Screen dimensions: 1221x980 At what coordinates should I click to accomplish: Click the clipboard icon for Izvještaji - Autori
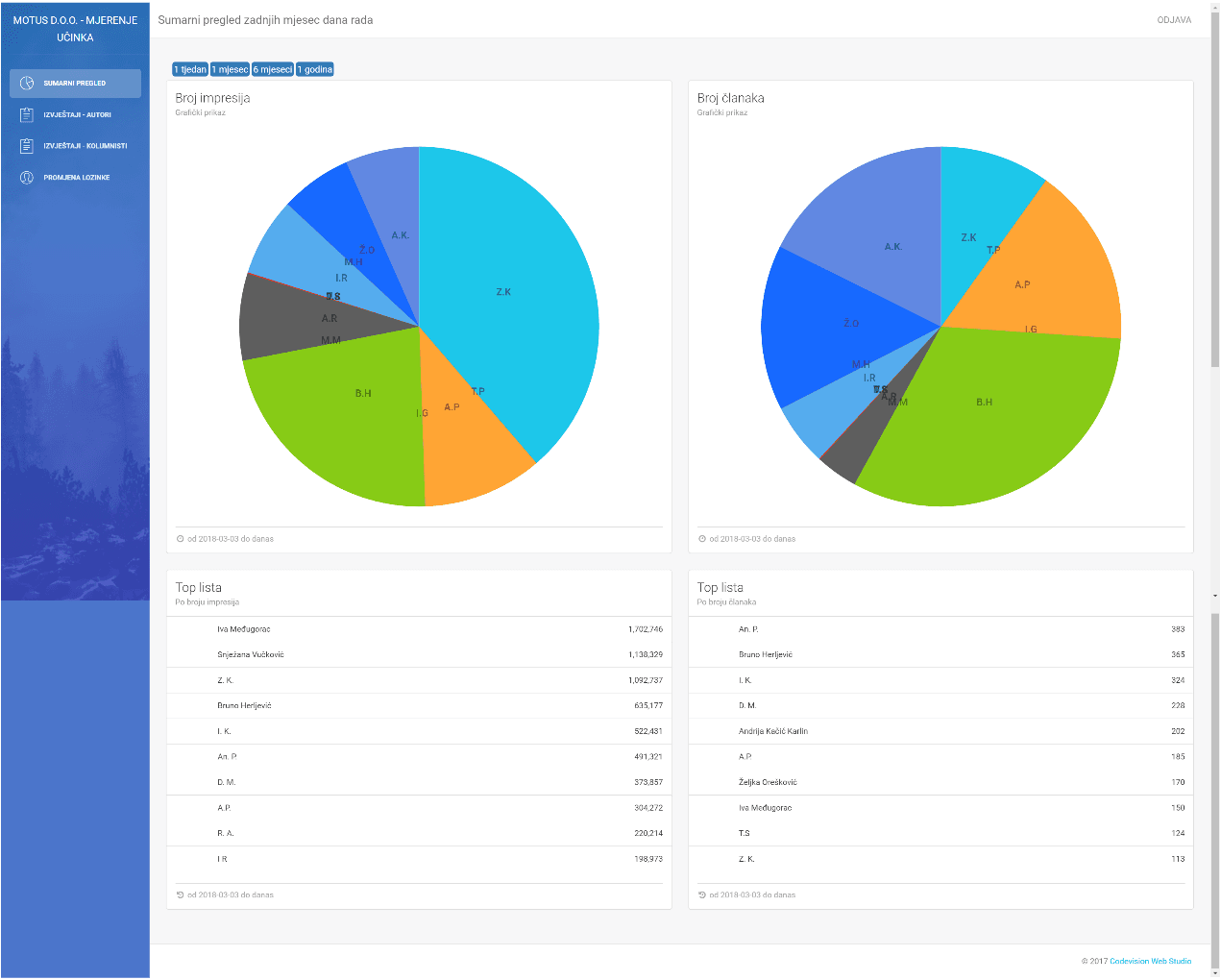27,115
